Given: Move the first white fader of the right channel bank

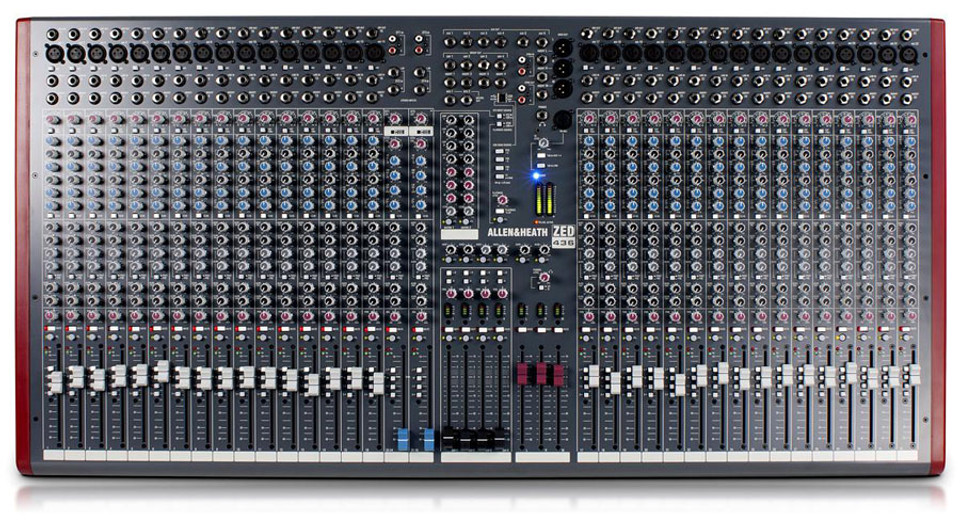Looking at the screenshot, I should (x=593, y=376).
